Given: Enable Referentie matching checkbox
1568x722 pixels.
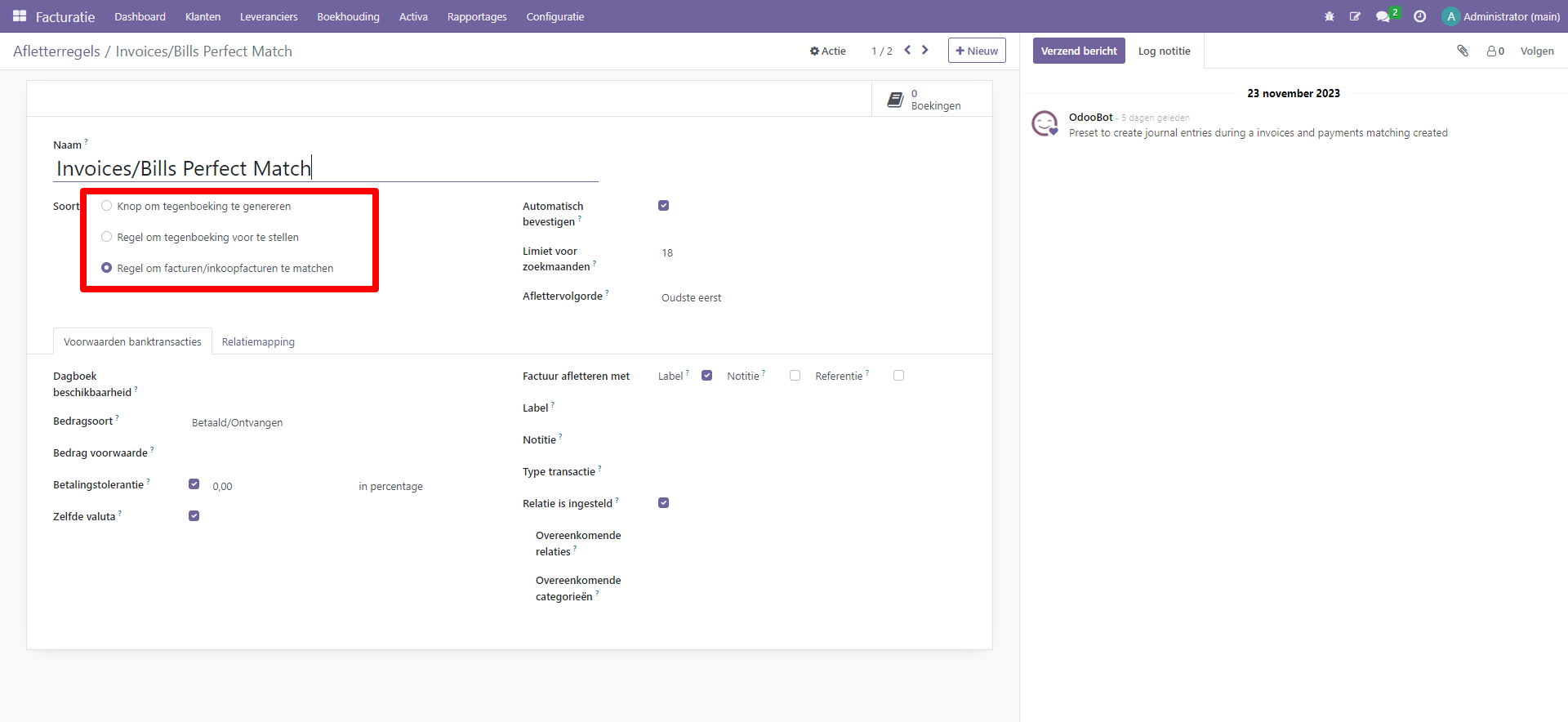Looking at the screenshot, I should 898,376.
